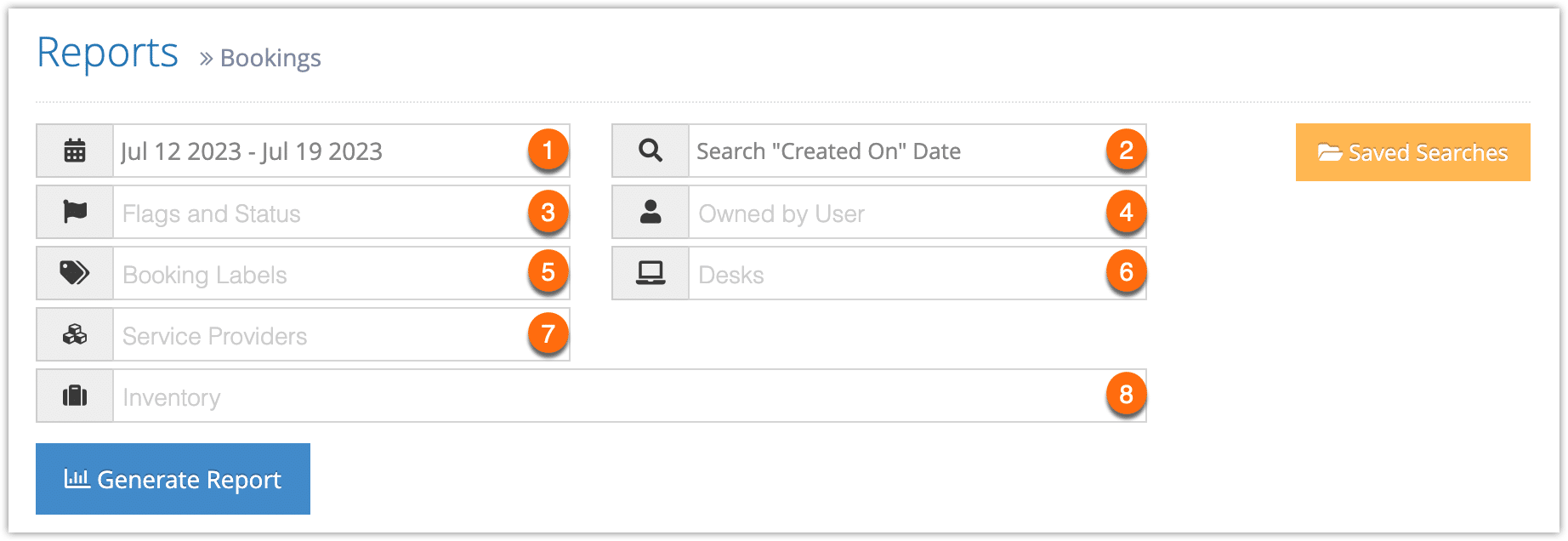Screen dimensions: 1568x541
Task: Open the Jul 12 2023 - Jul 19 2023 date field
Action: [341, 151]
